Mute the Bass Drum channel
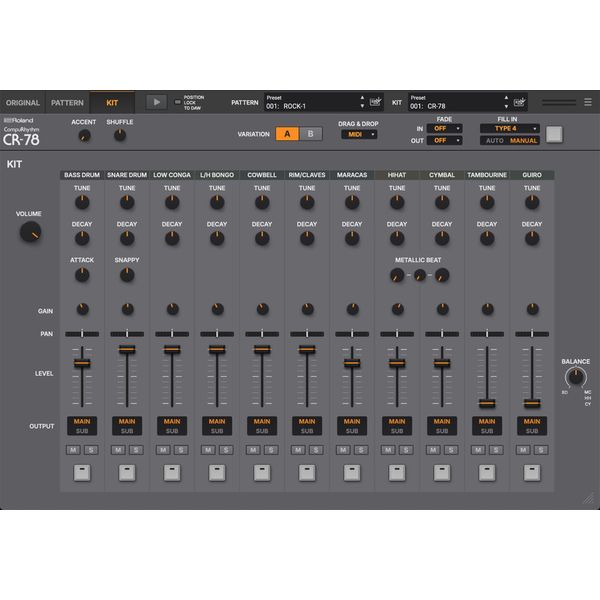Screen dimensions: 600x600 tap(73, 450)
